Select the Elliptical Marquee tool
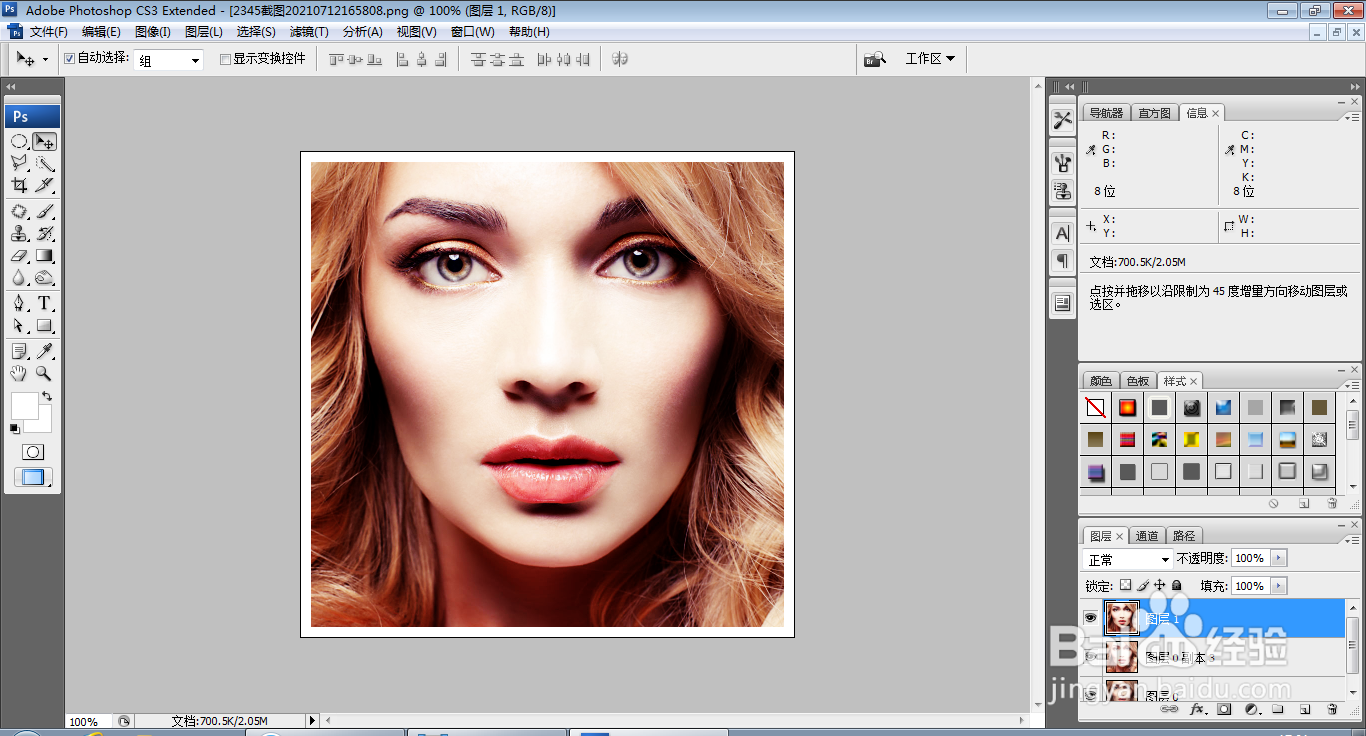Viewport: 1366px width, 736px height. coord(19,142)
